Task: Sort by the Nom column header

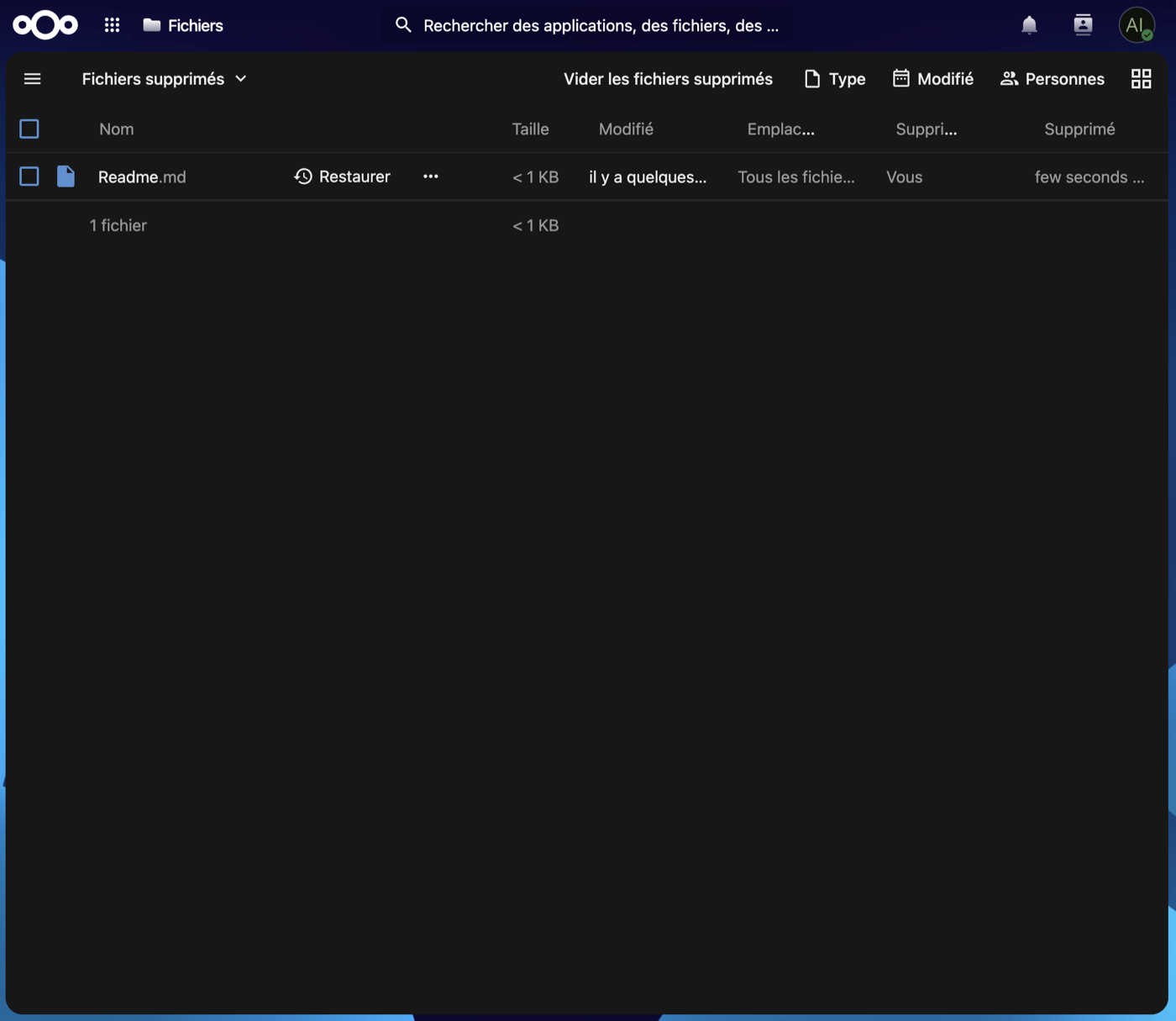Action: [116, 129]
